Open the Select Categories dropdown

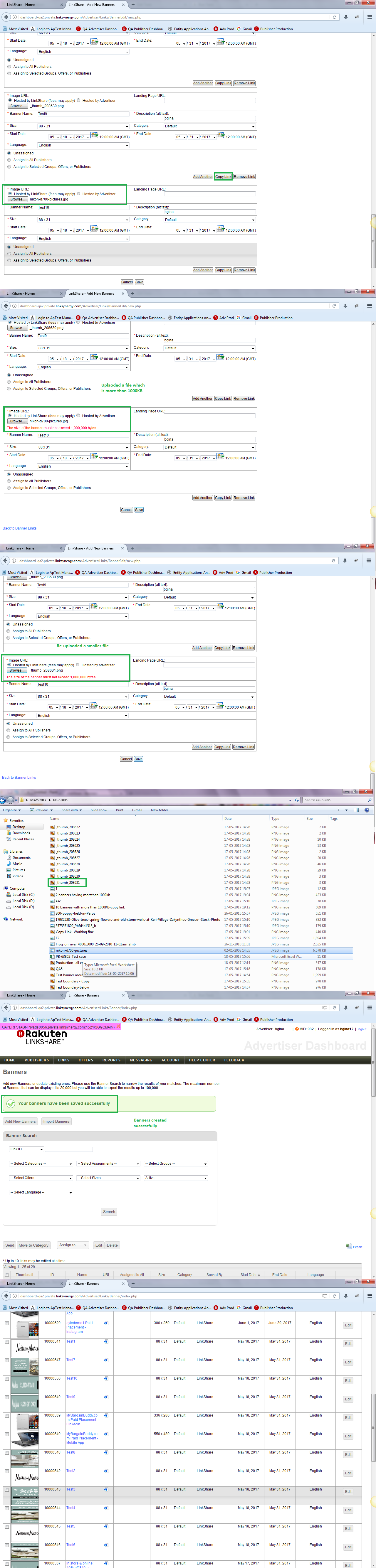(40, 1163)
